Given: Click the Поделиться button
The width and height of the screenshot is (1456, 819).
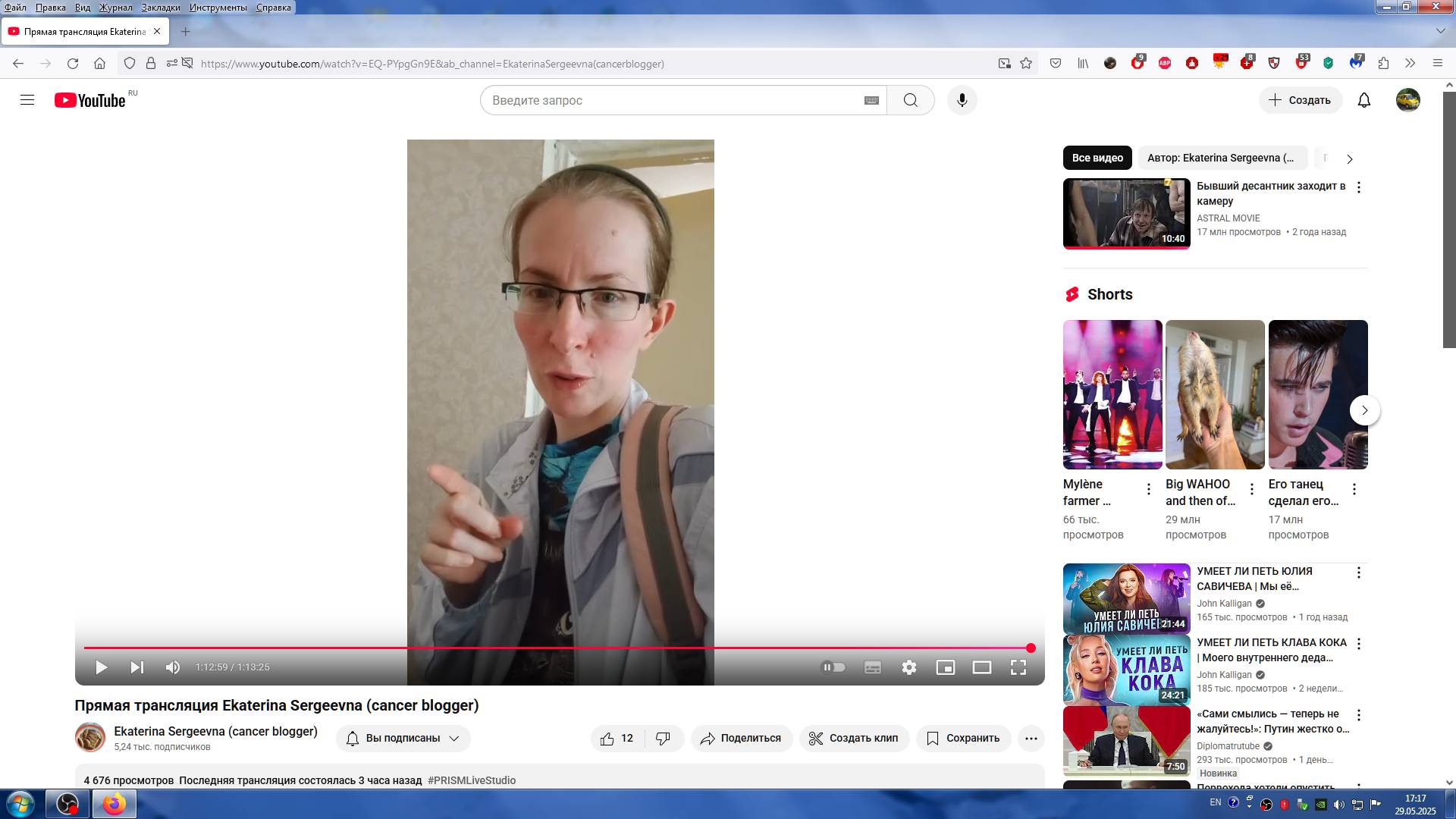Looking at the screenshot, I should 741,738.
